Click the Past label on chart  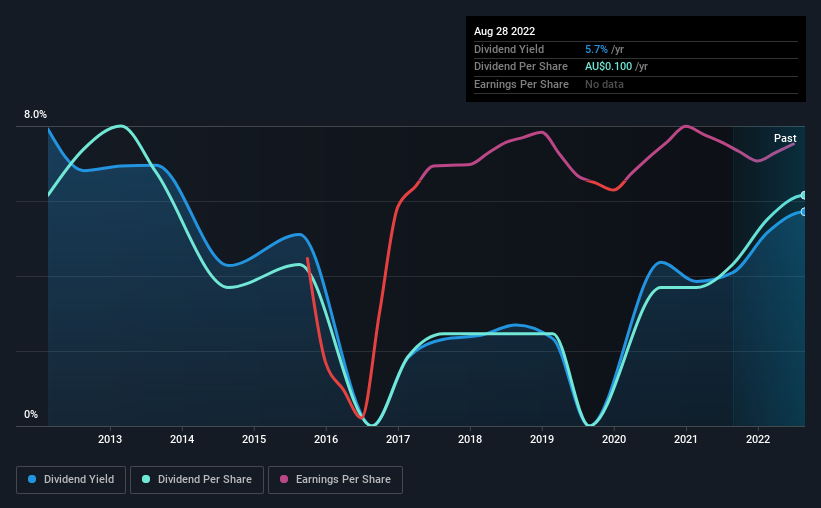[785, 138]
